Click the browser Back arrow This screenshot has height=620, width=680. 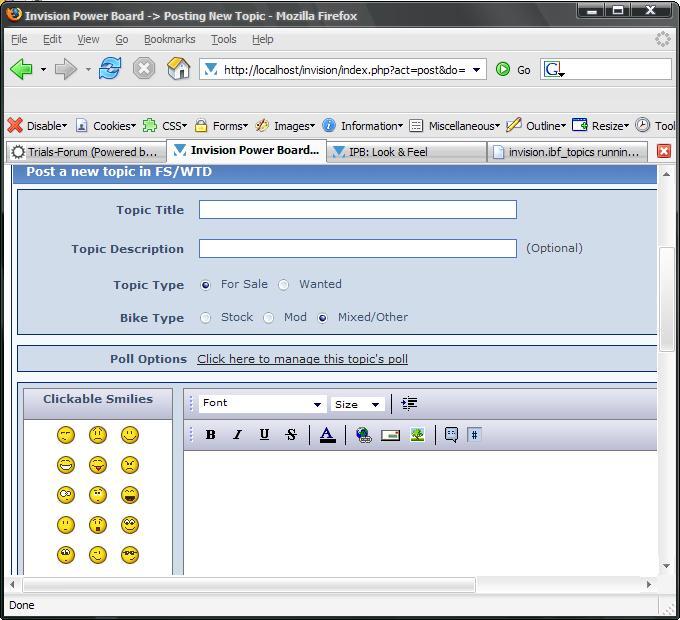click(x=21, y=69)
